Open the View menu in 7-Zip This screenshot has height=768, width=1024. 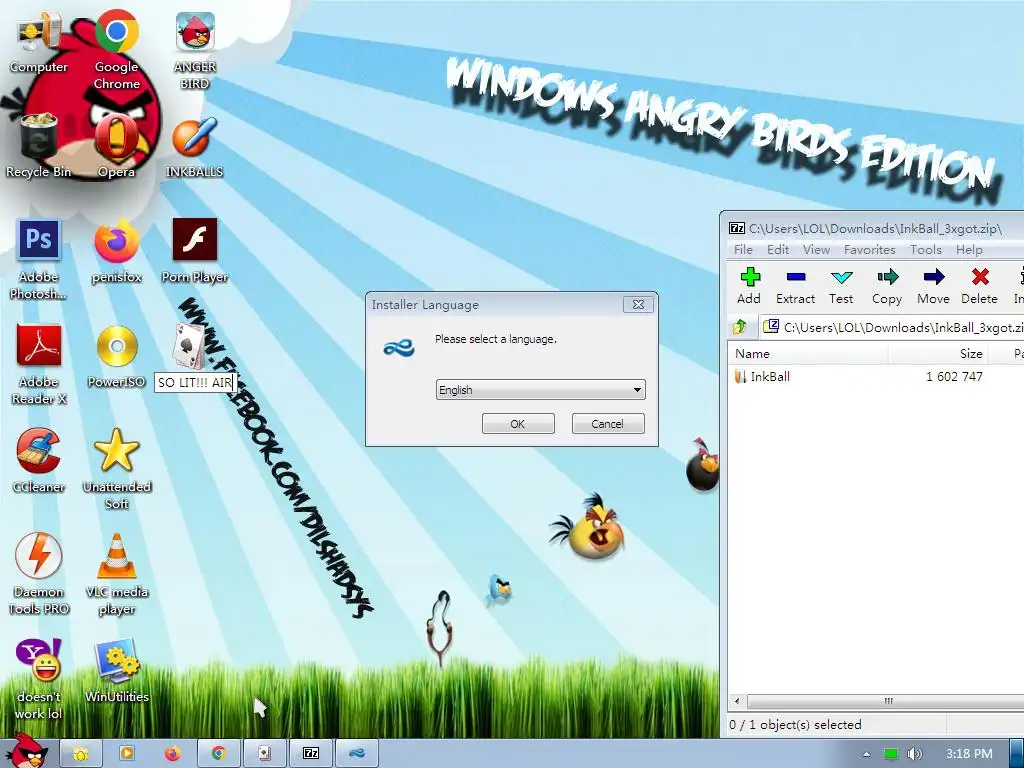816,249
